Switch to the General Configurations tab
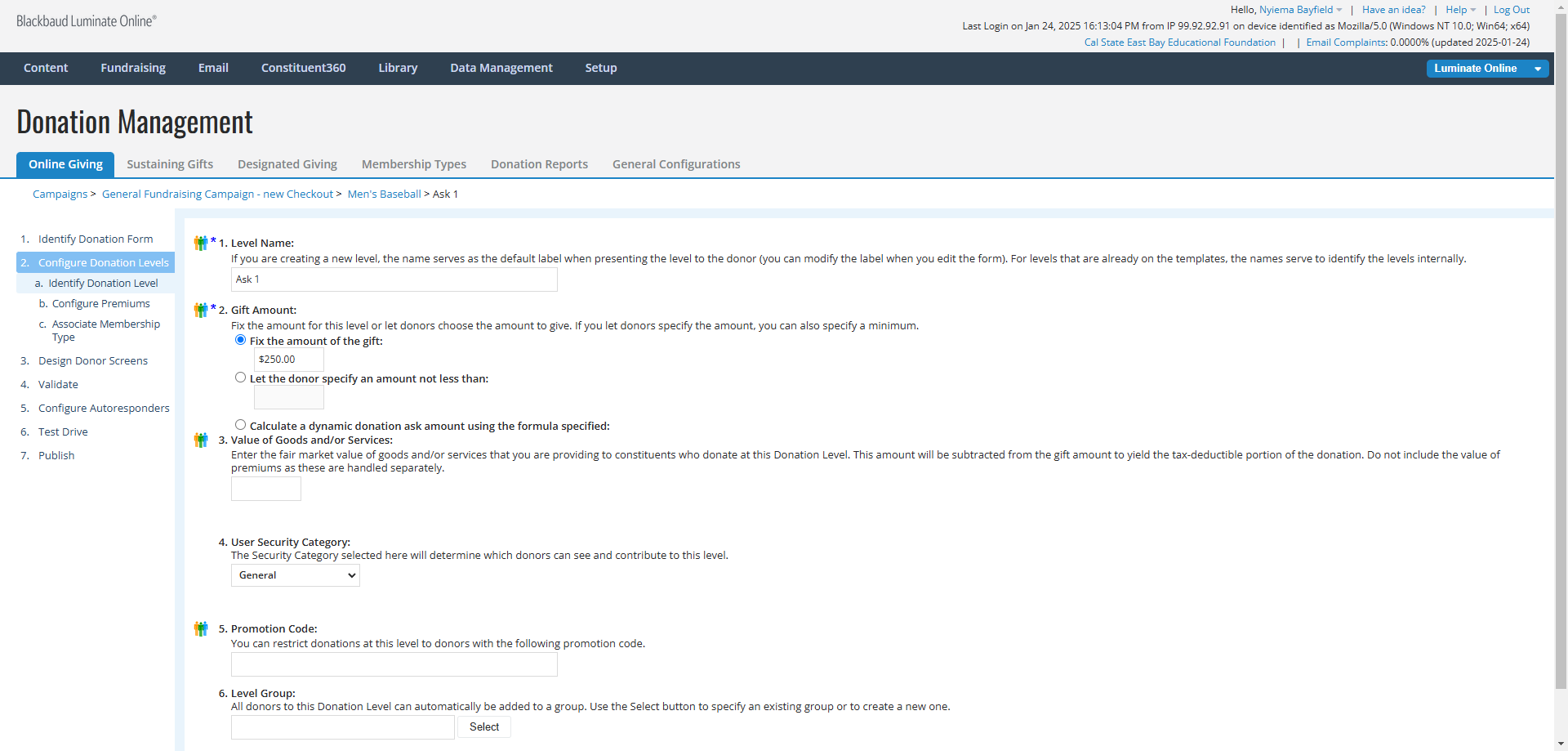 676,164
